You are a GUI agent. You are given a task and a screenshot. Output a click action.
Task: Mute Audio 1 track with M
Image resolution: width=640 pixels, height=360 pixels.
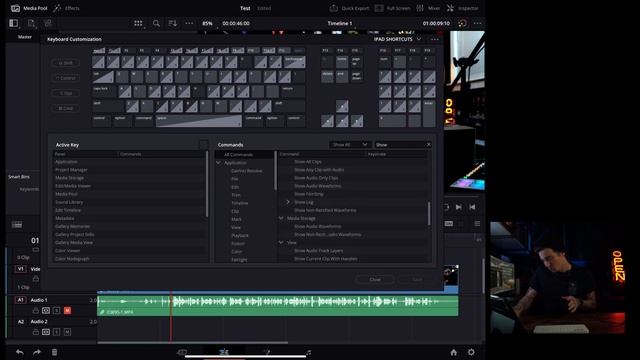[x=67, y=311]
